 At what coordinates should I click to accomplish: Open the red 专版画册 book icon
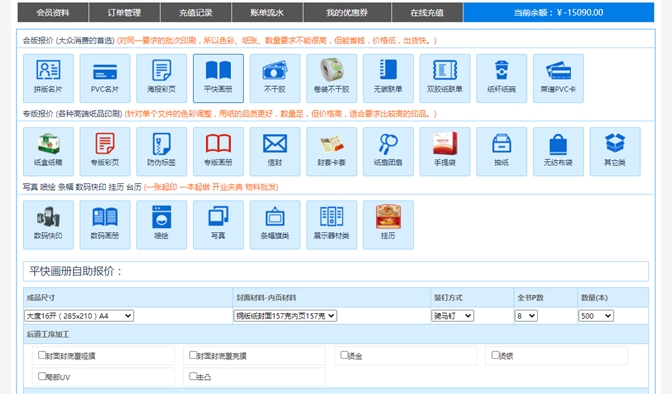coord(218,152)
